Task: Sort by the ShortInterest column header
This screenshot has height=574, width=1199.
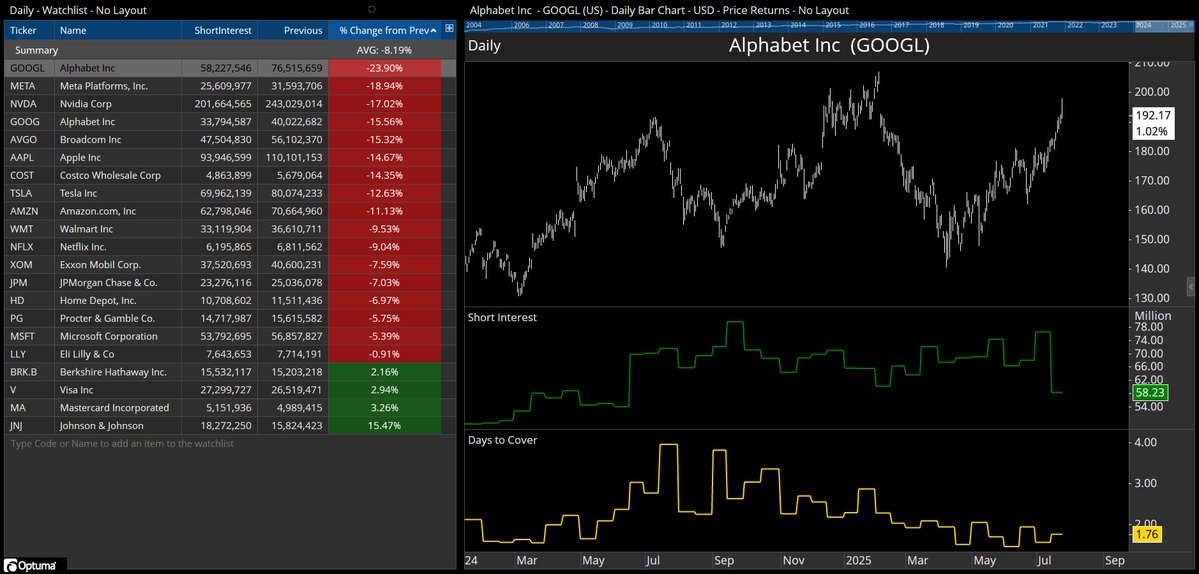Action: (219, 31)
